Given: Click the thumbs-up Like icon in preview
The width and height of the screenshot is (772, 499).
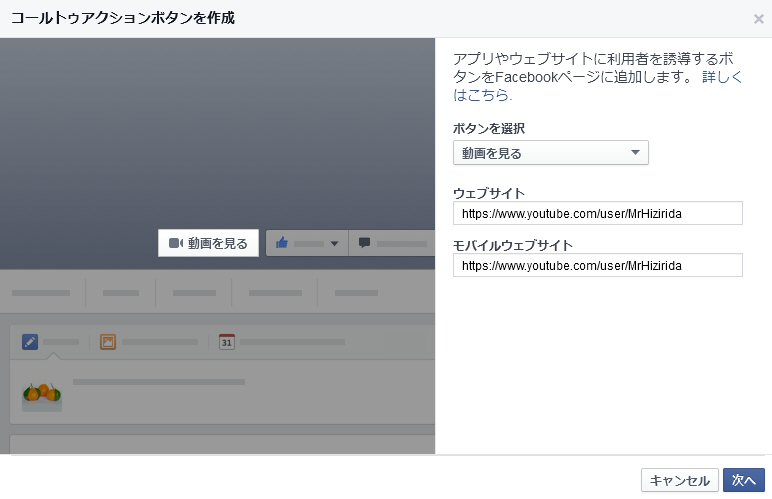Looking at the screenshot, I should pos(282,242).
